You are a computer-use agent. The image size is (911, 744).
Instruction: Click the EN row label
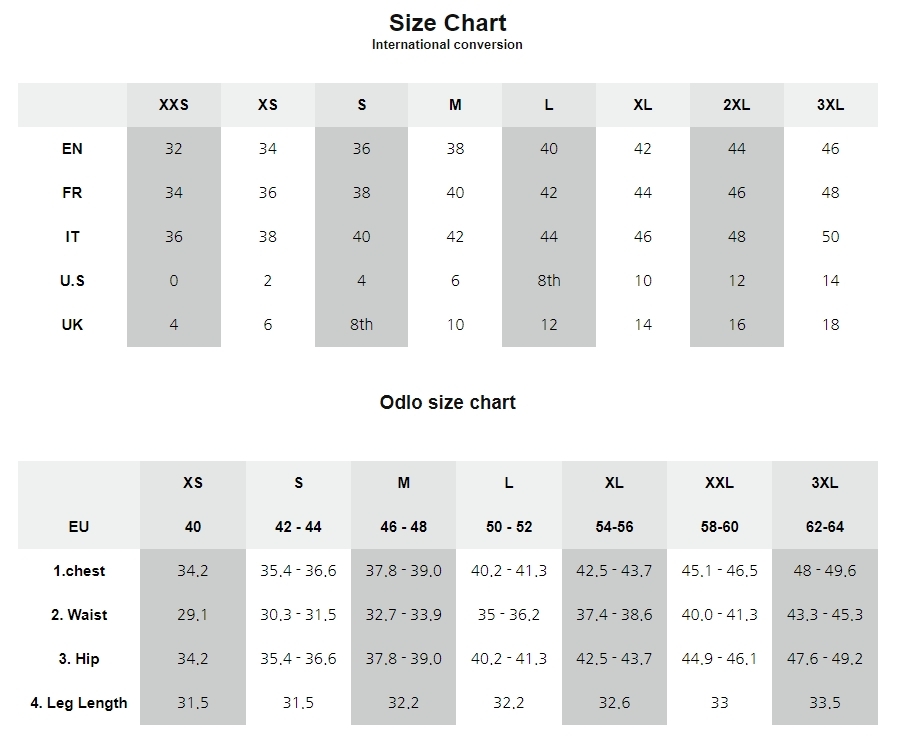click(x=72, y=149)
